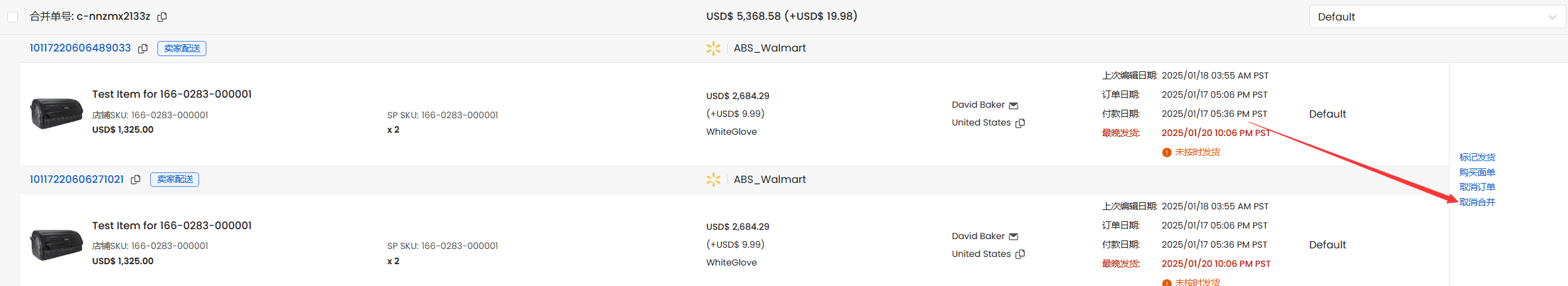The height and width of the screenshot is (286, 1568).
Task: Open order 10117220606271021 details
Action: click(x=77, y=180)
